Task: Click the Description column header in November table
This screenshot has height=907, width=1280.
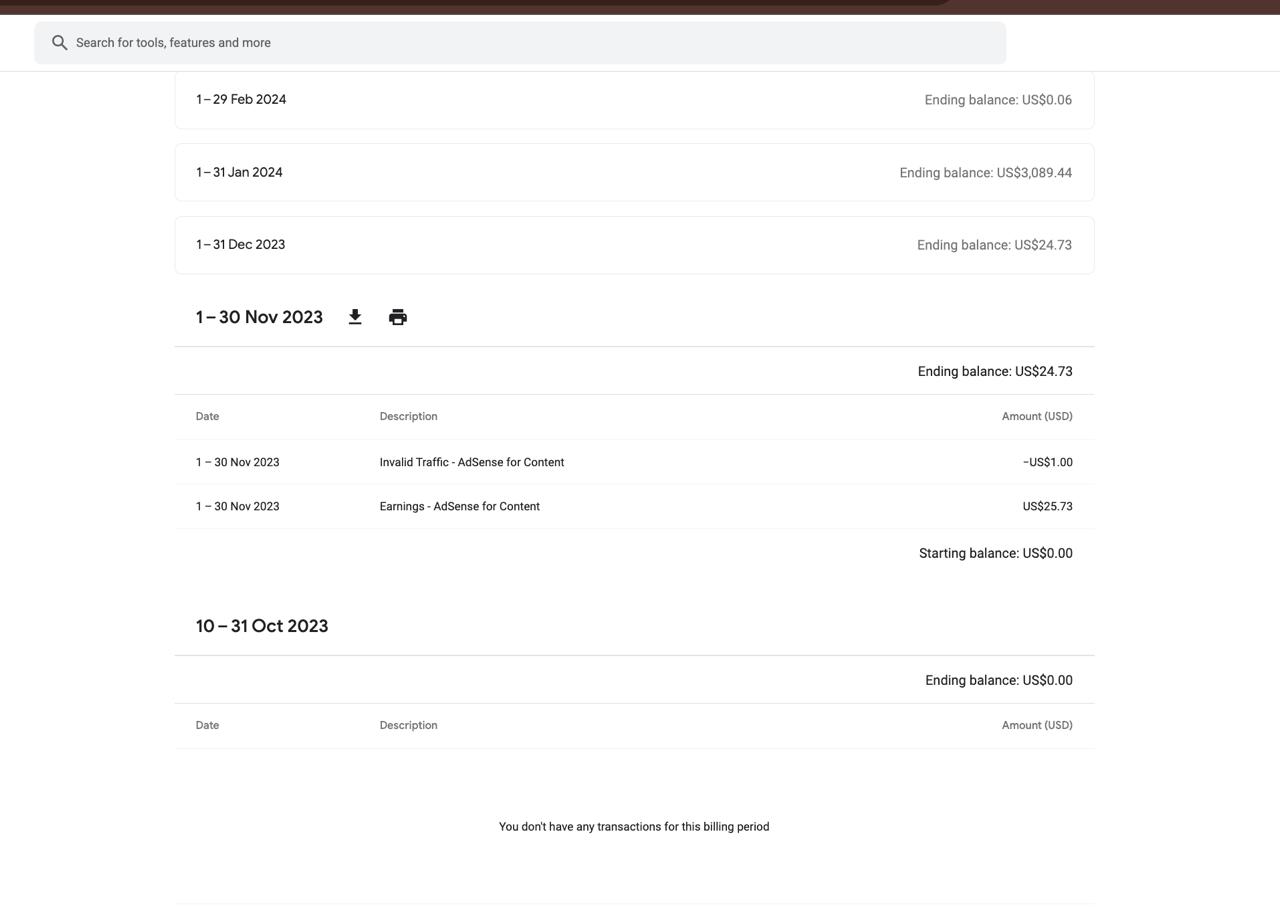Action: [408, 416]
